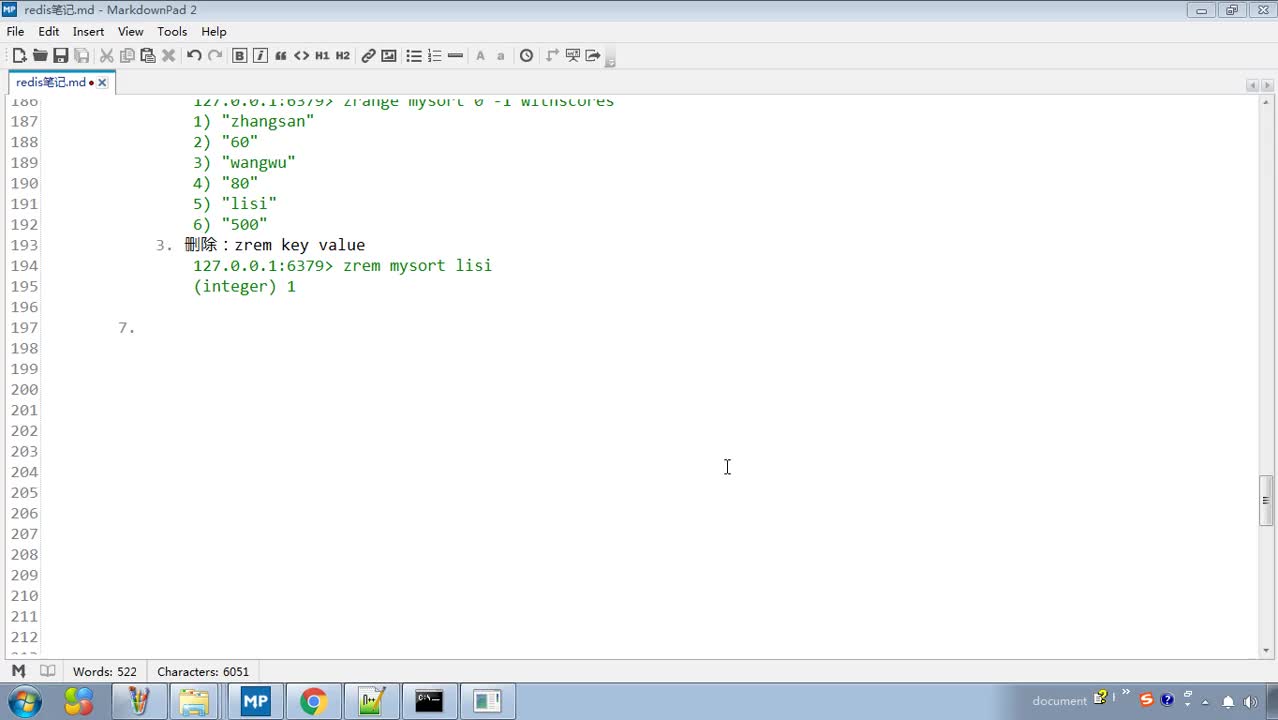1278x720 pixels.
Task: Apply Heading 1 style
Action: [322, 56]
